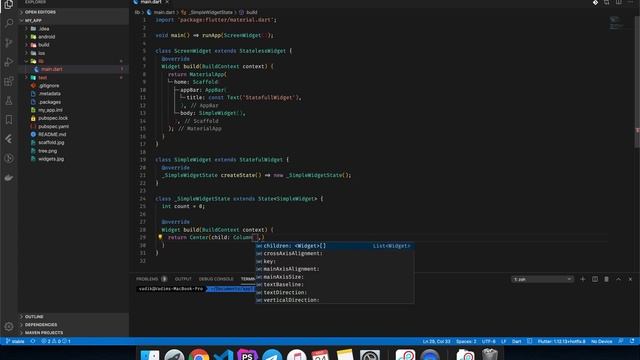Click the sync changes icon in status bar
The image size is (640, 360).
point(33,341)
